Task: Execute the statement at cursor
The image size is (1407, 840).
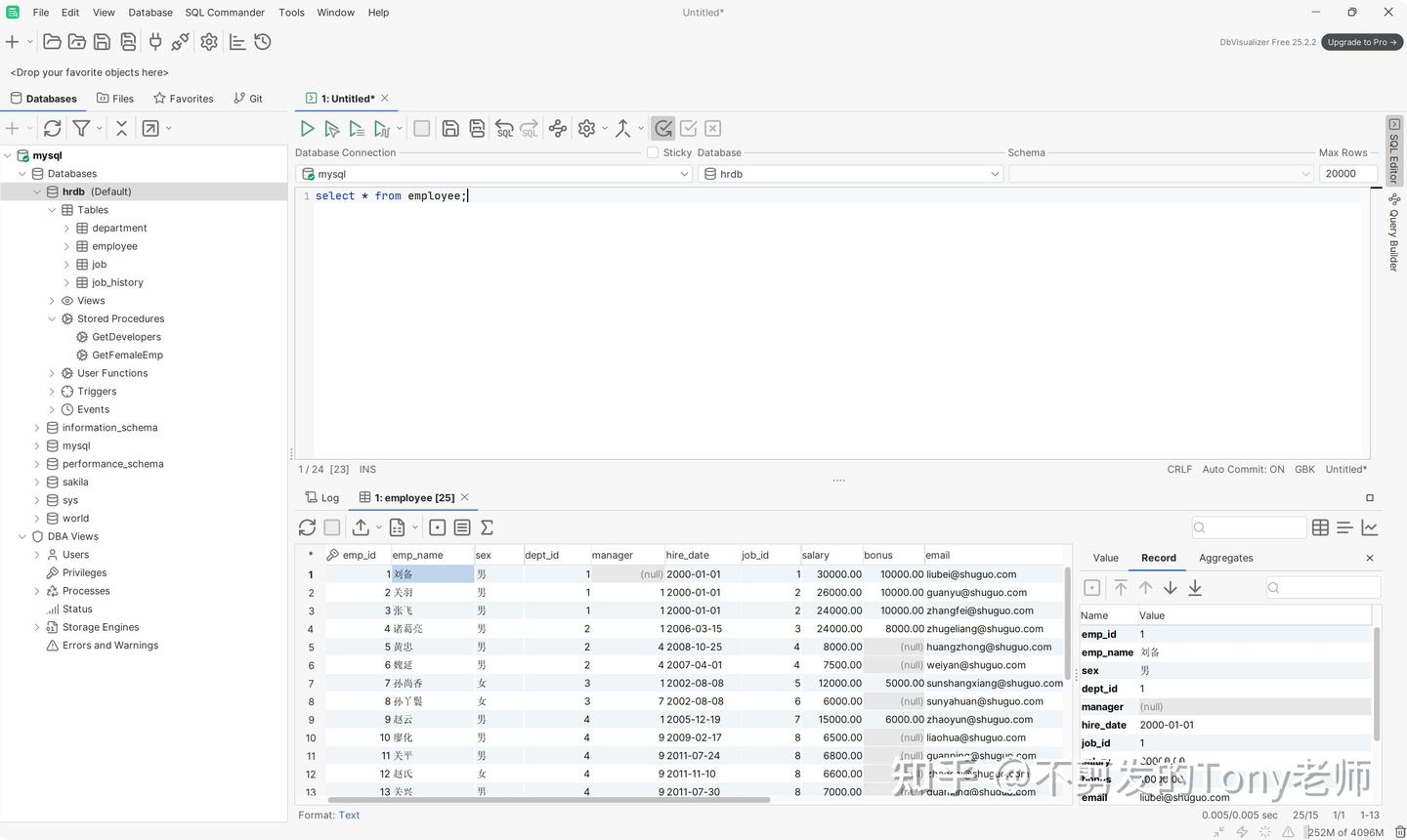Action: pyautogui.click(x=332, y=128)
